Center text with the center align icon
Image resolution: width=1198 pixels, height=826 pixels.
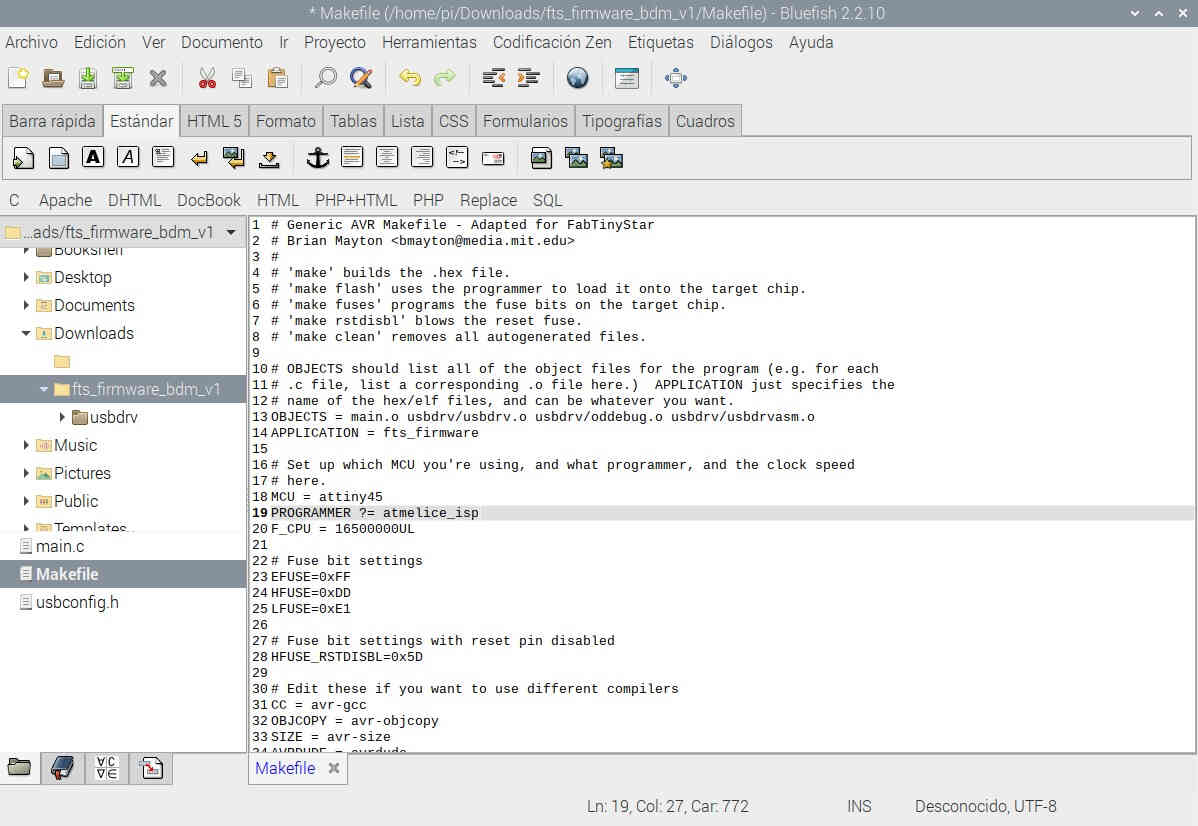[387, 157]
